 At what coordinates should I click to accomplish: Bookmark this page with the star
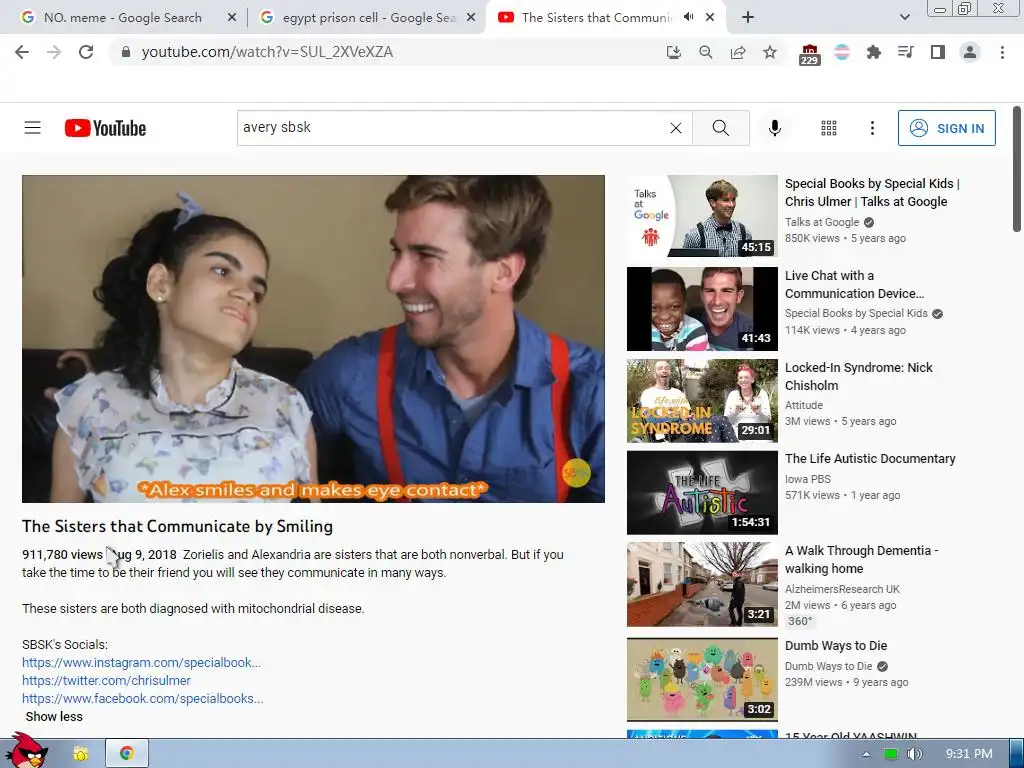[x=770, y=52]
